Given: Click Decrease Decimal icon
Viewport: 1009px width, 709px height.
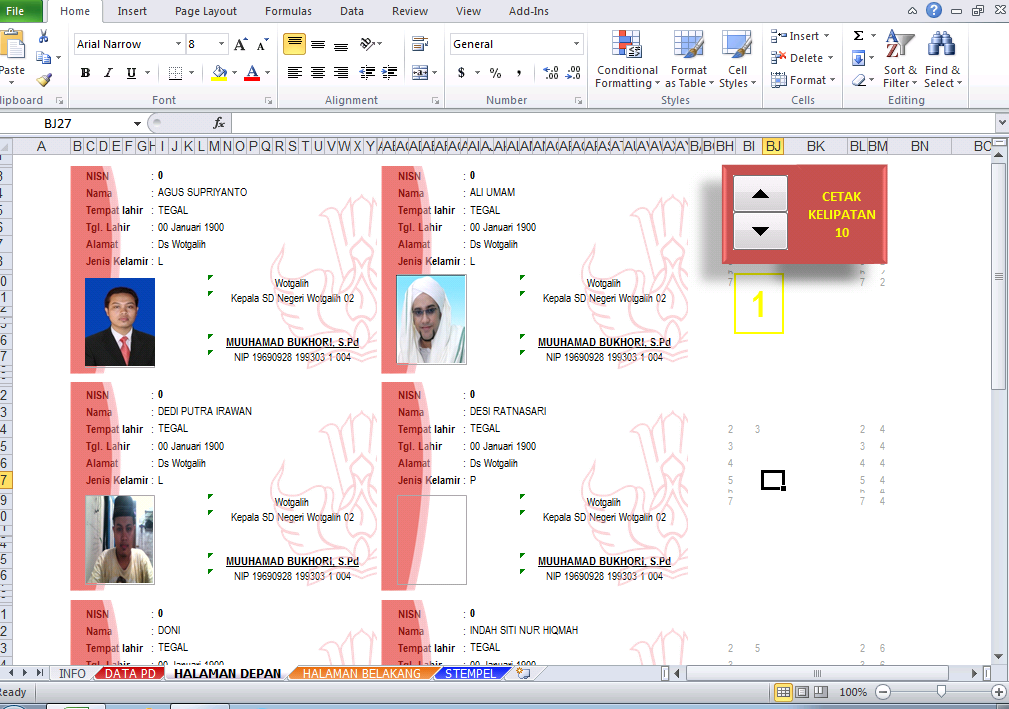Looking at the screenshot, I should (x=573, y=73).
